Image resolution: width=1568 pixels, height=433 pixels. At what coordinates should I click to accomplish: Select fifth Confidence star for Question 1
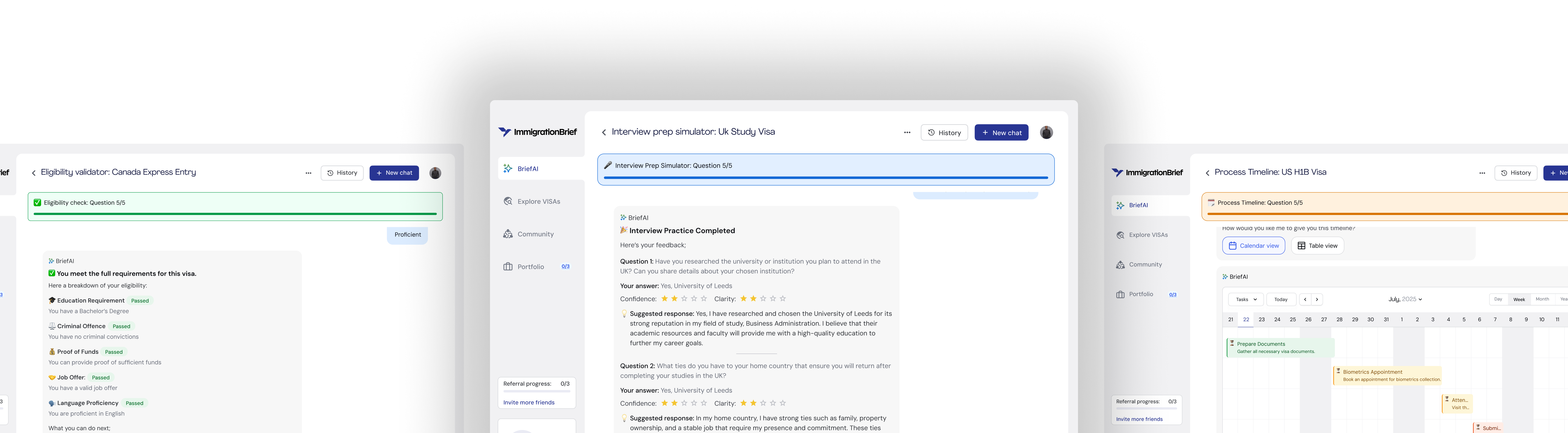pos(704,299)
